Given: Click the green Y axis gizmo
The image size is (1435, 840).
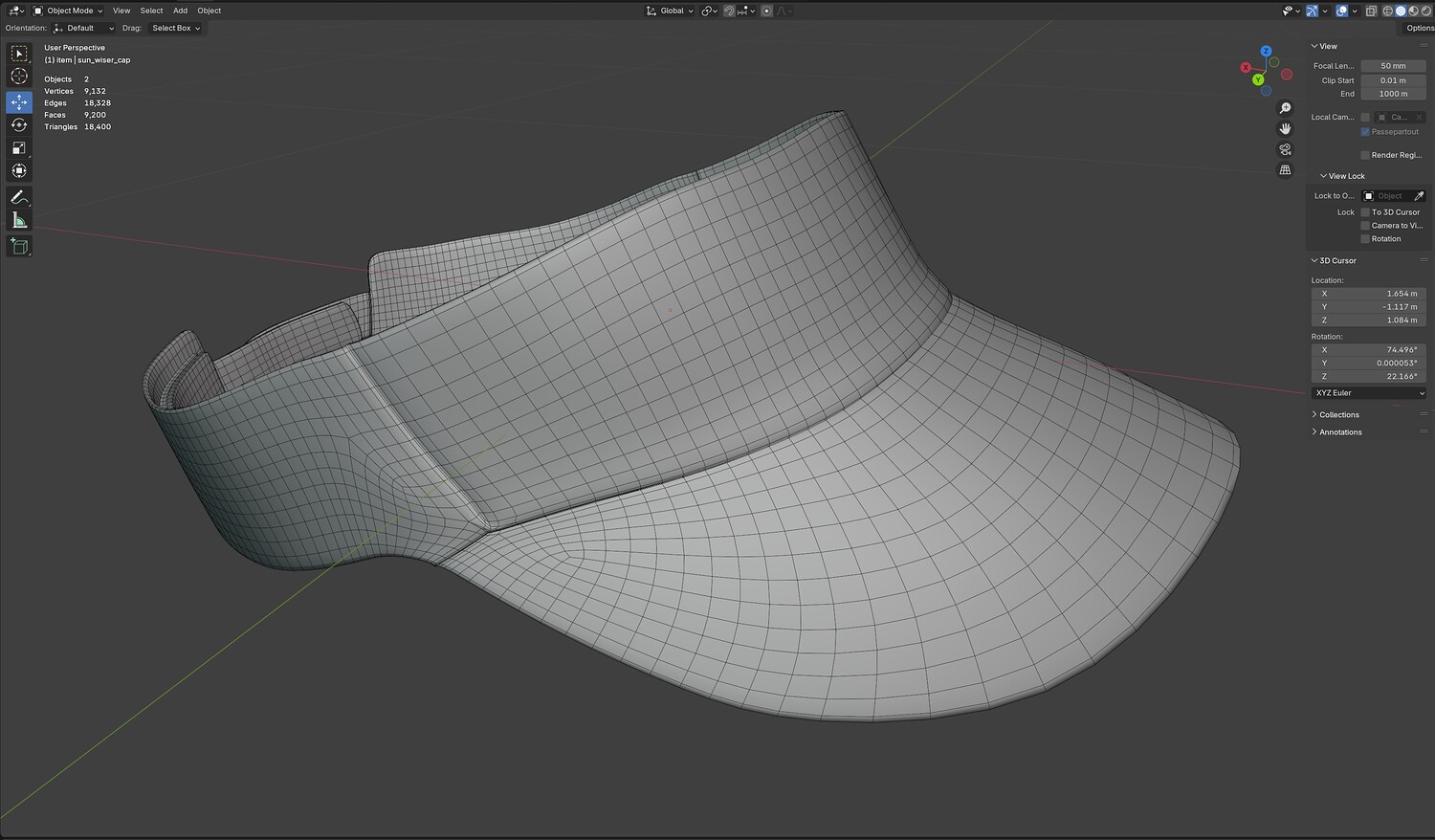Looking at the screenshot, I should (1258, 79).
